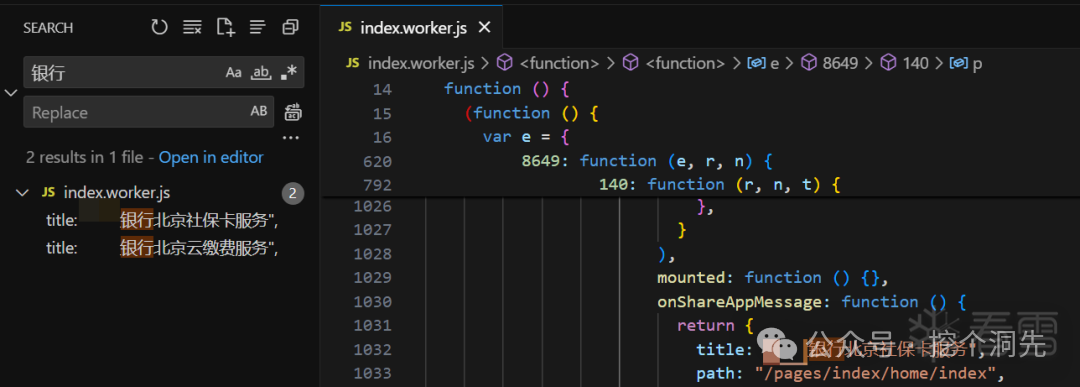Collapse all search results icon
The image size is (1080, 387).
tap(291, 28)
